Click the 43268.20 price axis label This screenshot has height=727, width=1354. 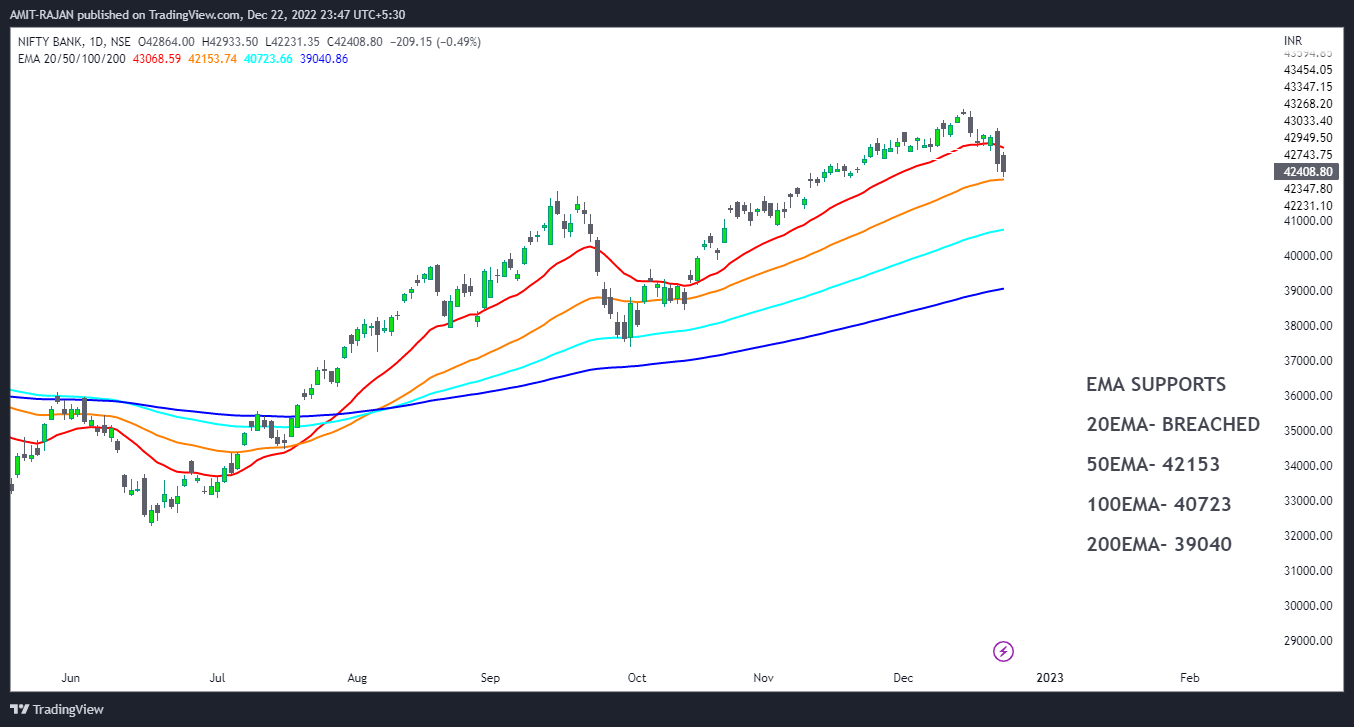pos(1308,103)
